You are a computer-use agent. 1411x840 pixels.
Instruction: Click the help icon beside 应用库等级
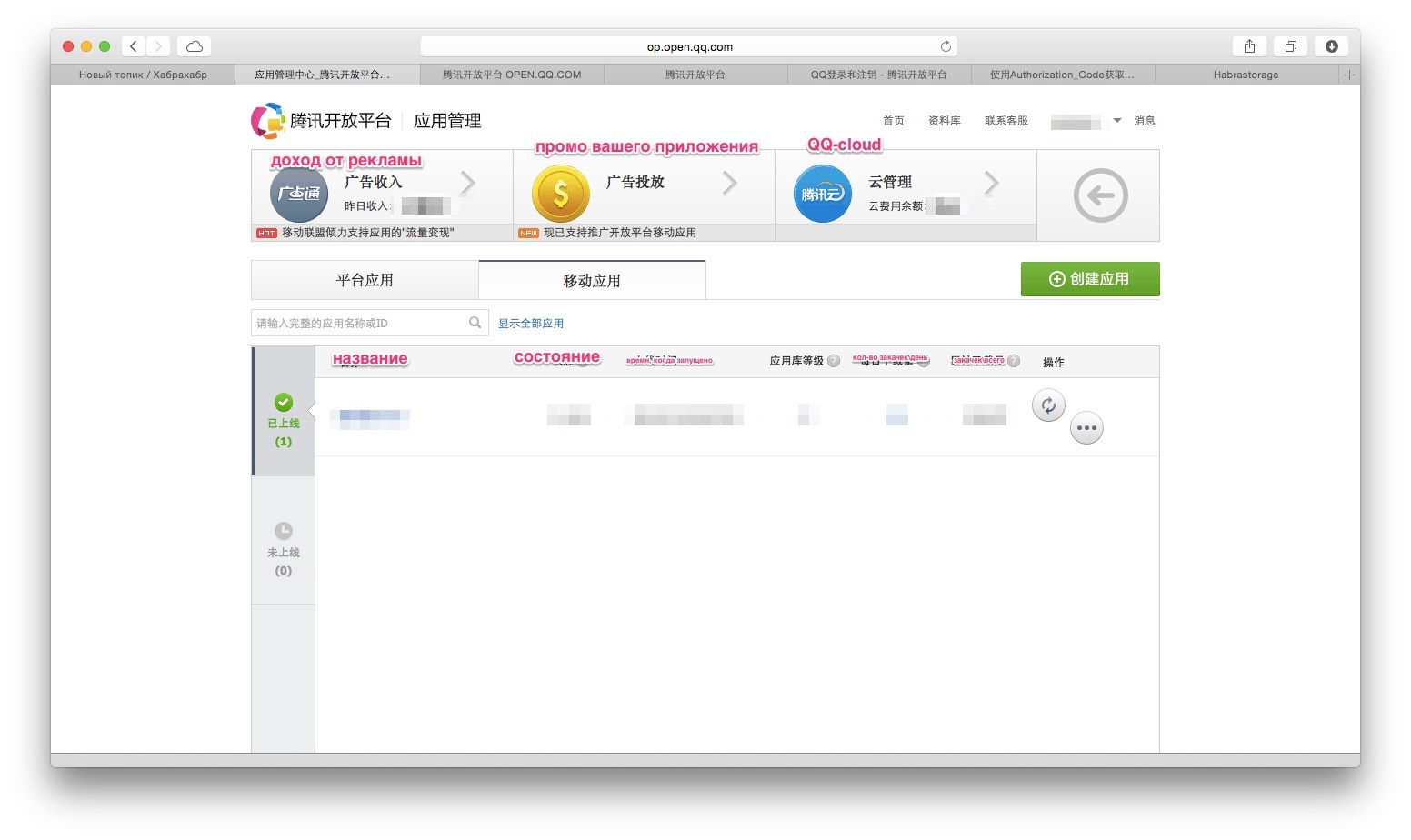tap(834, 361)
